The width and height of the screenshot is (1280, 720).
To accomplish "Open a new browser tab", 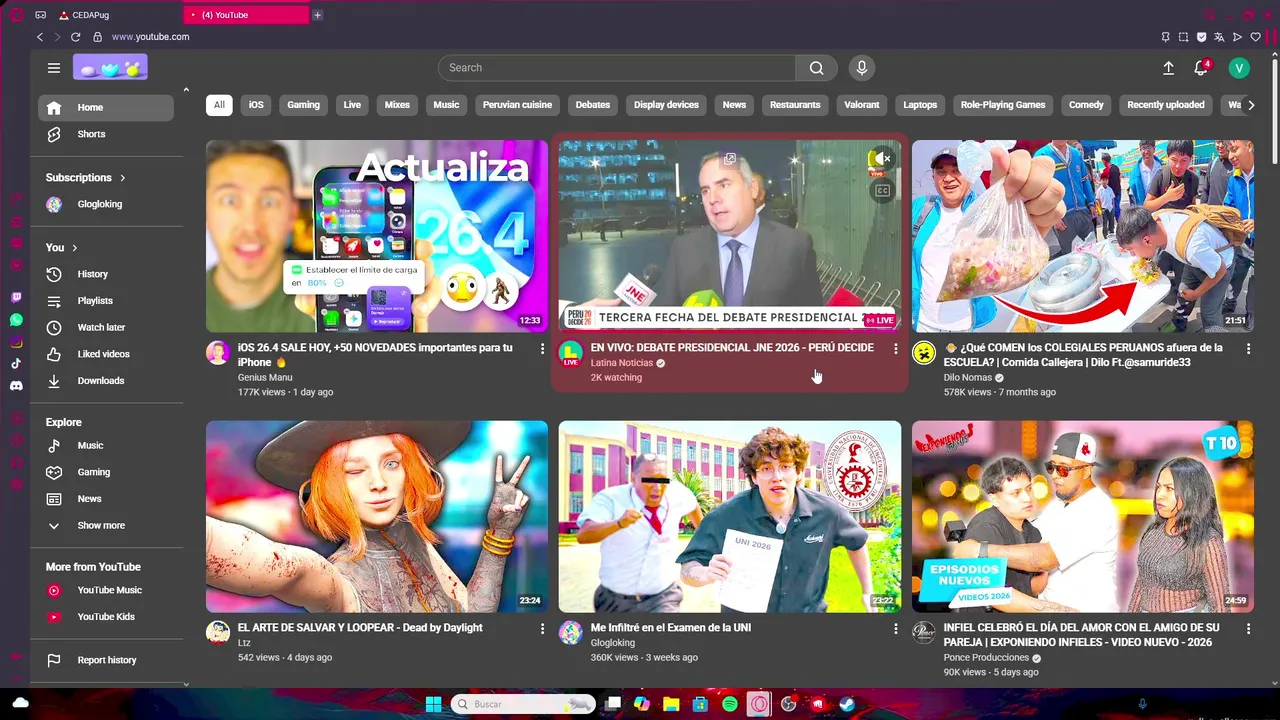I will (x=317, y=15).
